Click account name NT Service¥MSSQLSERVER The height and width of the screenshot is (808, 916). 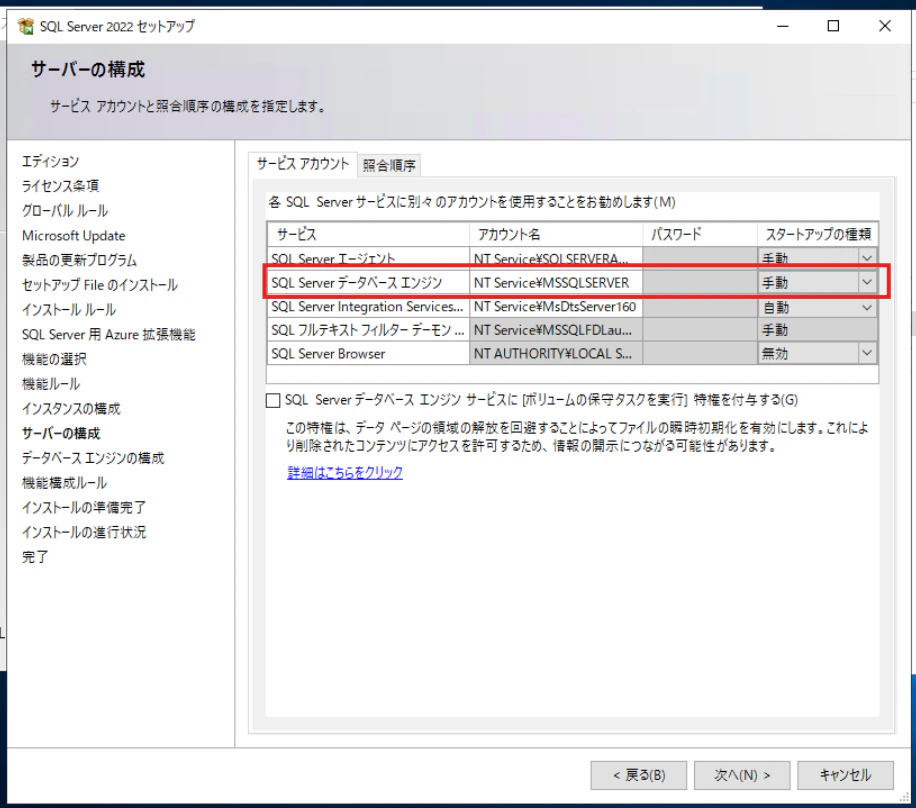556,283
